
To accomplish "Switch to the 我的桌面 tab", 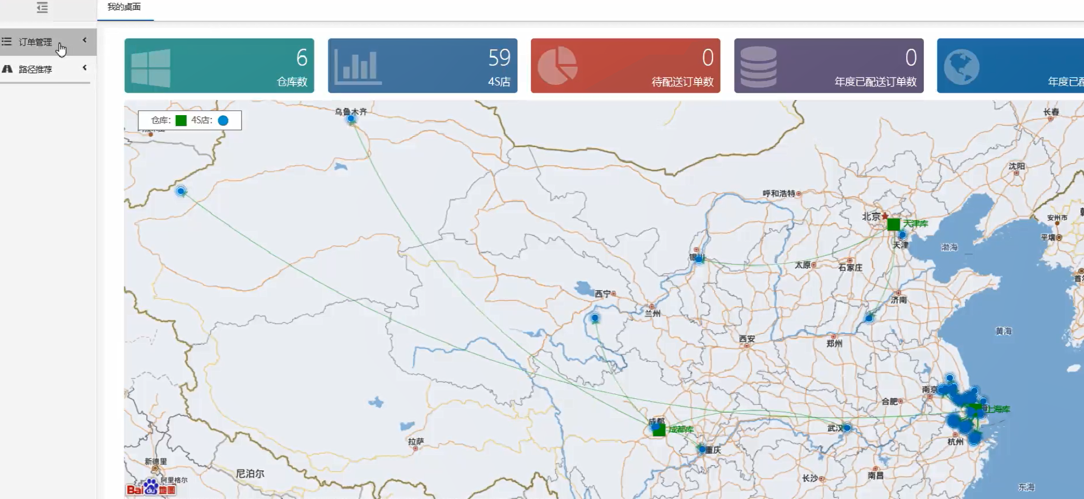I will (124, 8).
